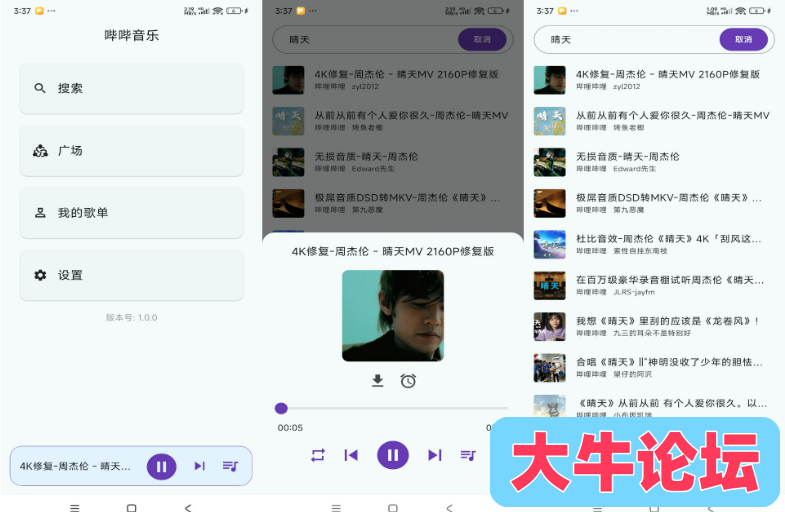The width and height of the screenshot is (785, 512).
Task: Tap the mini player song title 4K修复-周杰伦
Action: coord(75,466)
